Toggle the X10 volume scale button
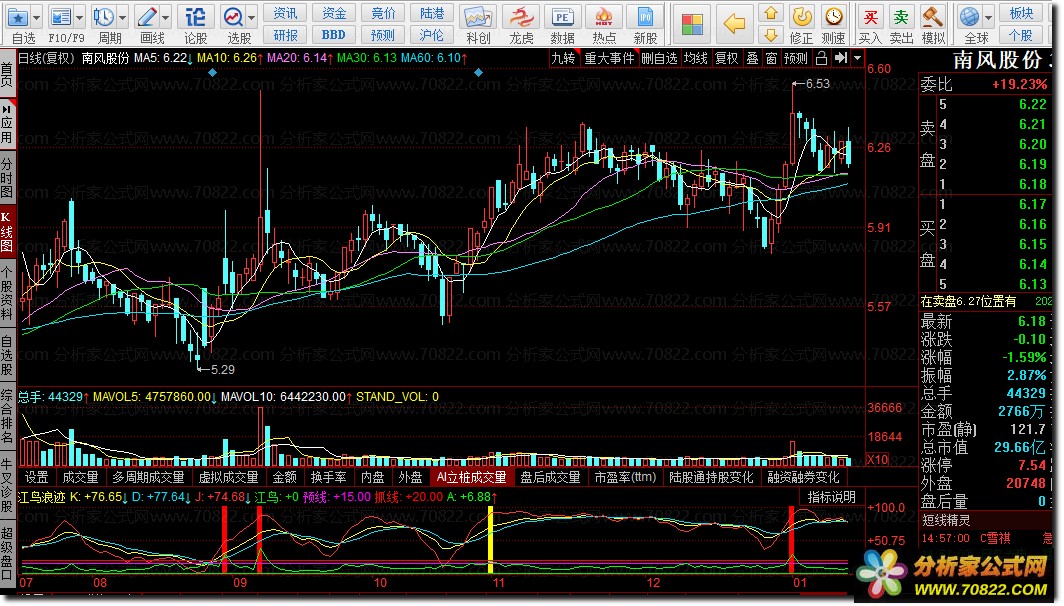The height and width of the screenshot is (606, 1064). (877, 459)
